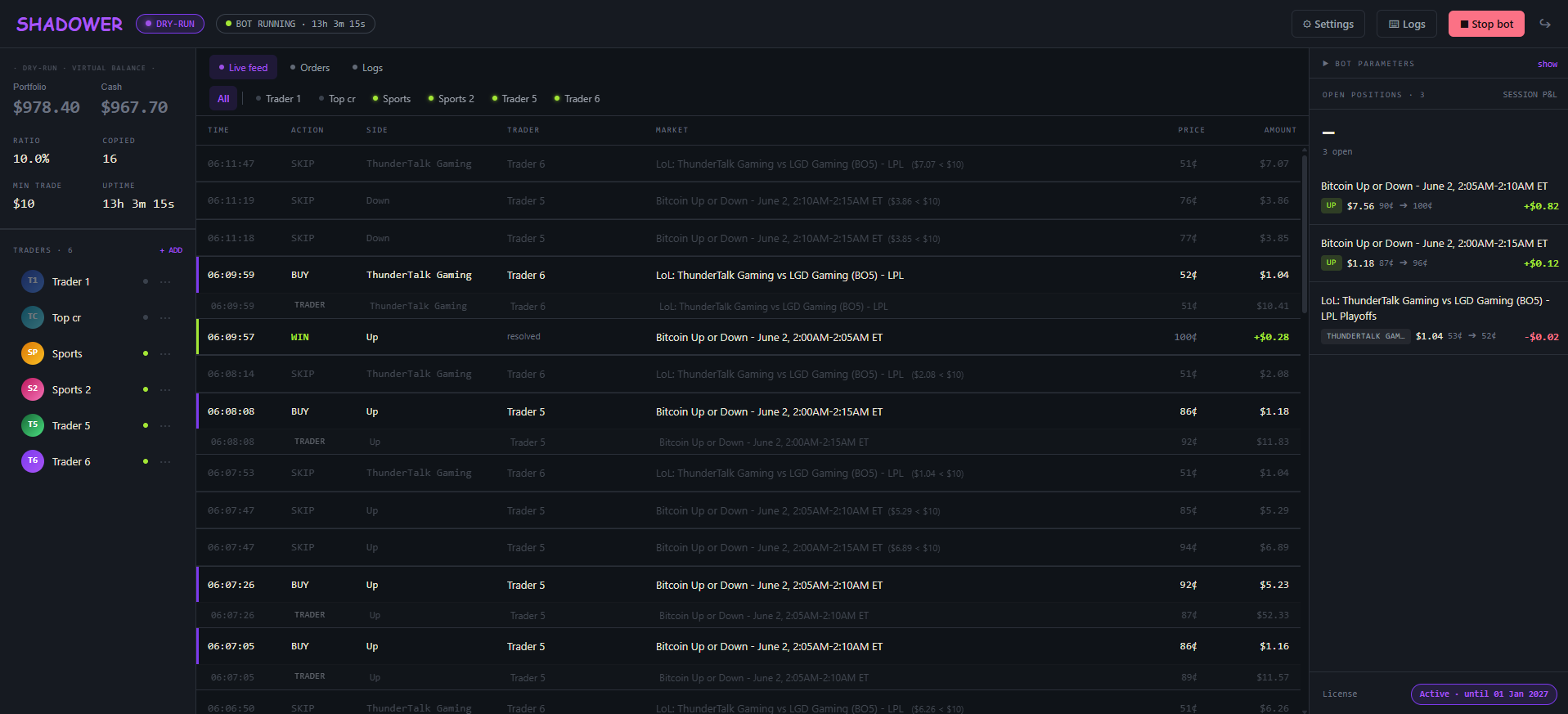Select the 06:09:59 BUY feed row
Screen dimensions: 1568x714
(x=748, y=275)
